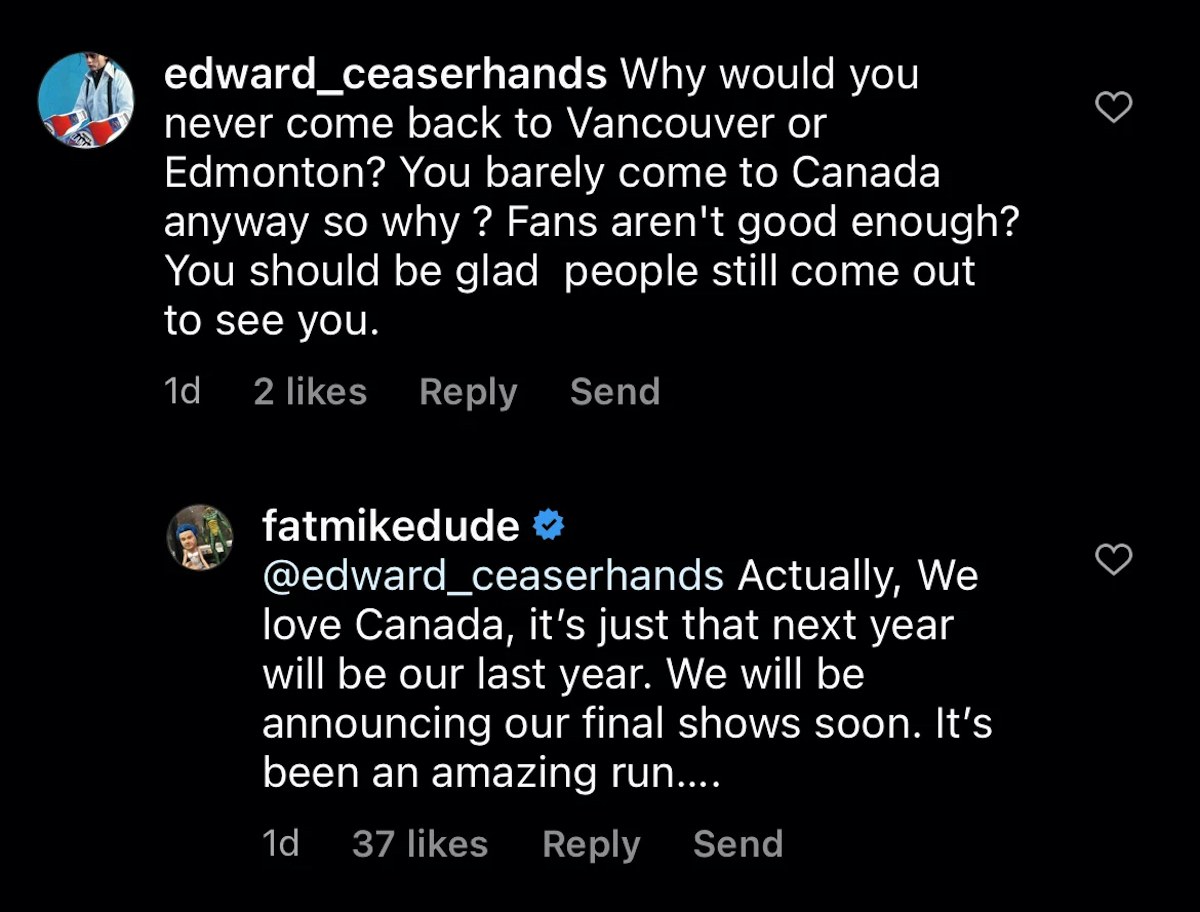
Task: Click the 'Fans aren't good enough?' comment text
Action: (x=762, y=222)
